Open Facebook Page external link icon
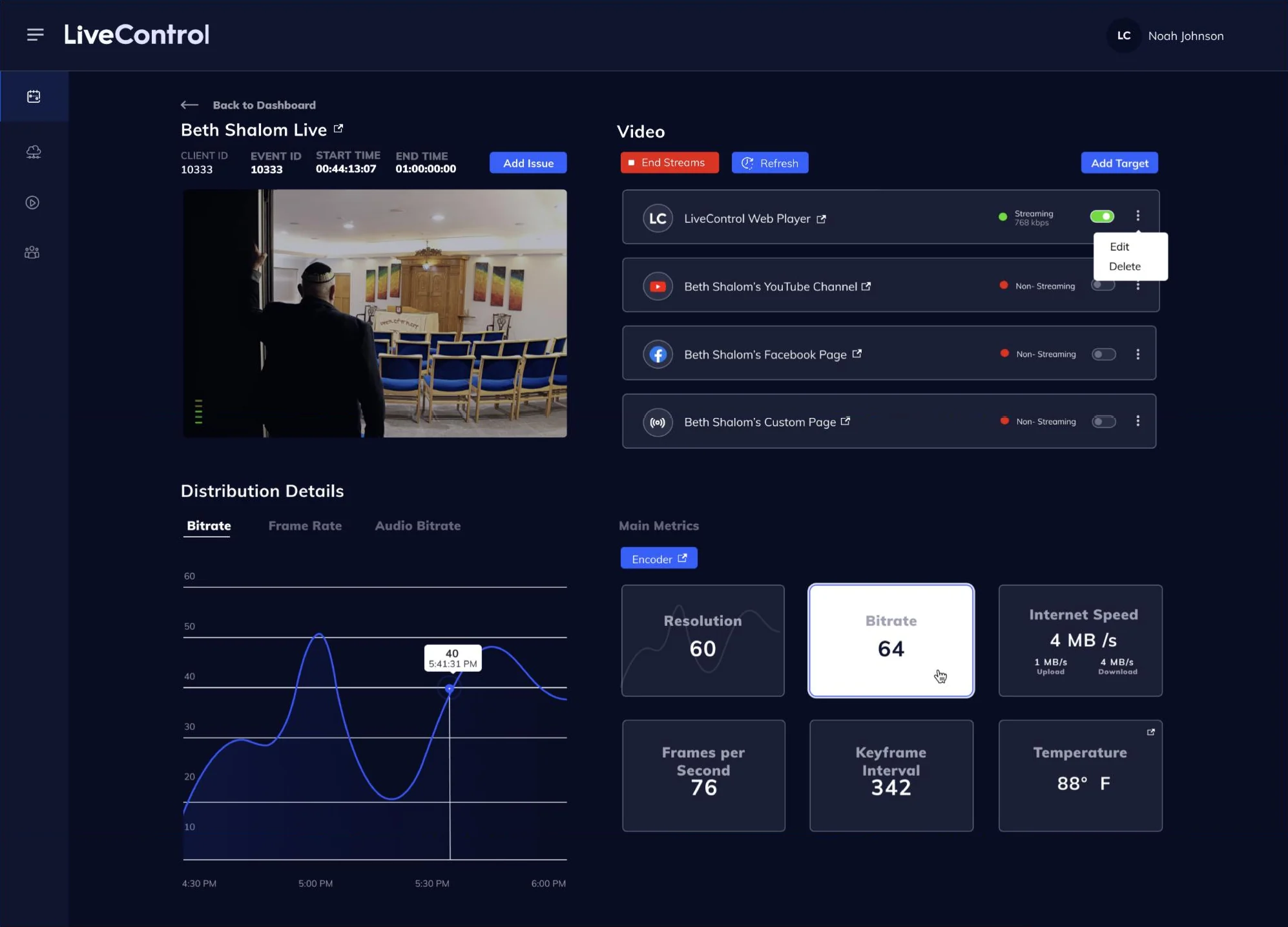Screen dimensions: 1288x927 857,353
